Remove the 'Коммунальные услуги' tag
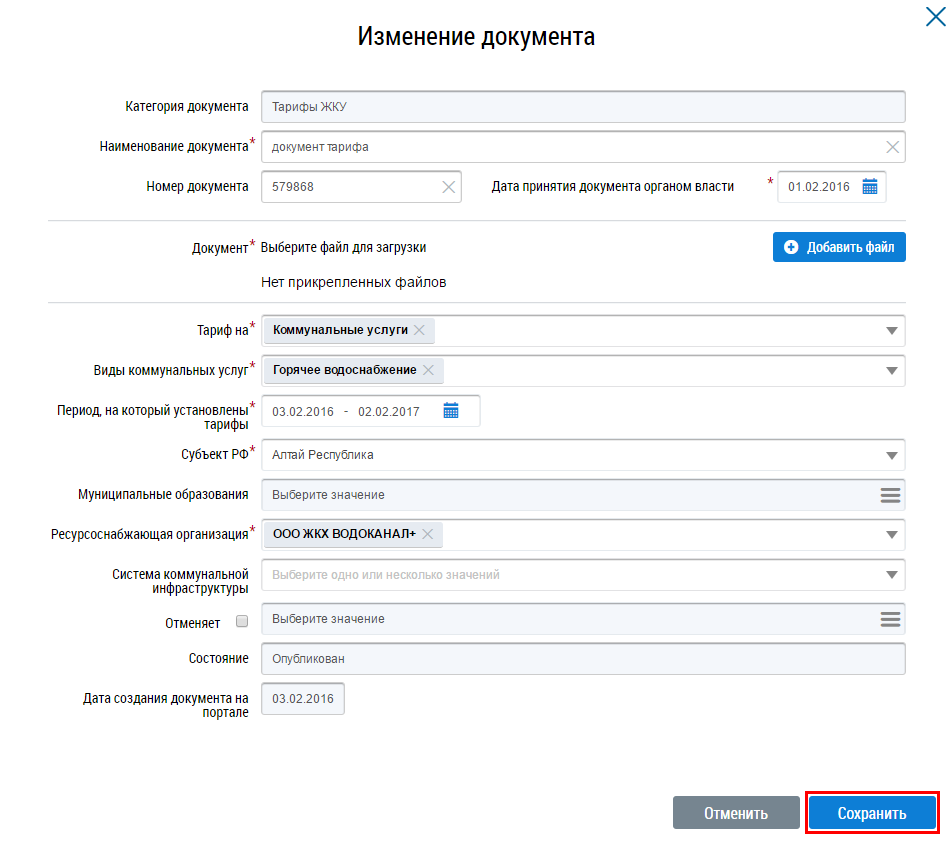 coord(419,330)
